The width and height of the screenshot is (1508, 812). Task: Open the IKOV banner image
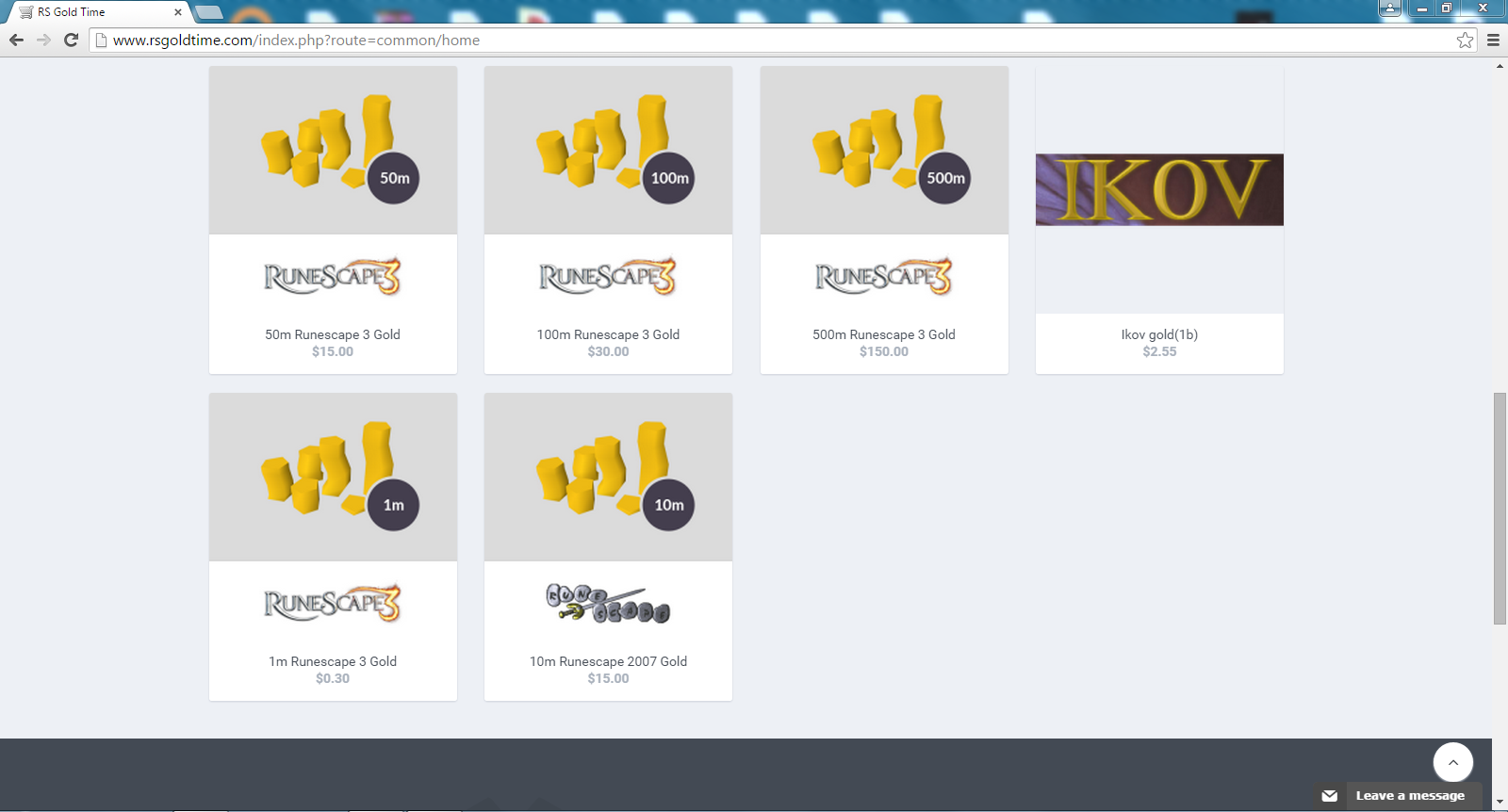[1159, 189]
